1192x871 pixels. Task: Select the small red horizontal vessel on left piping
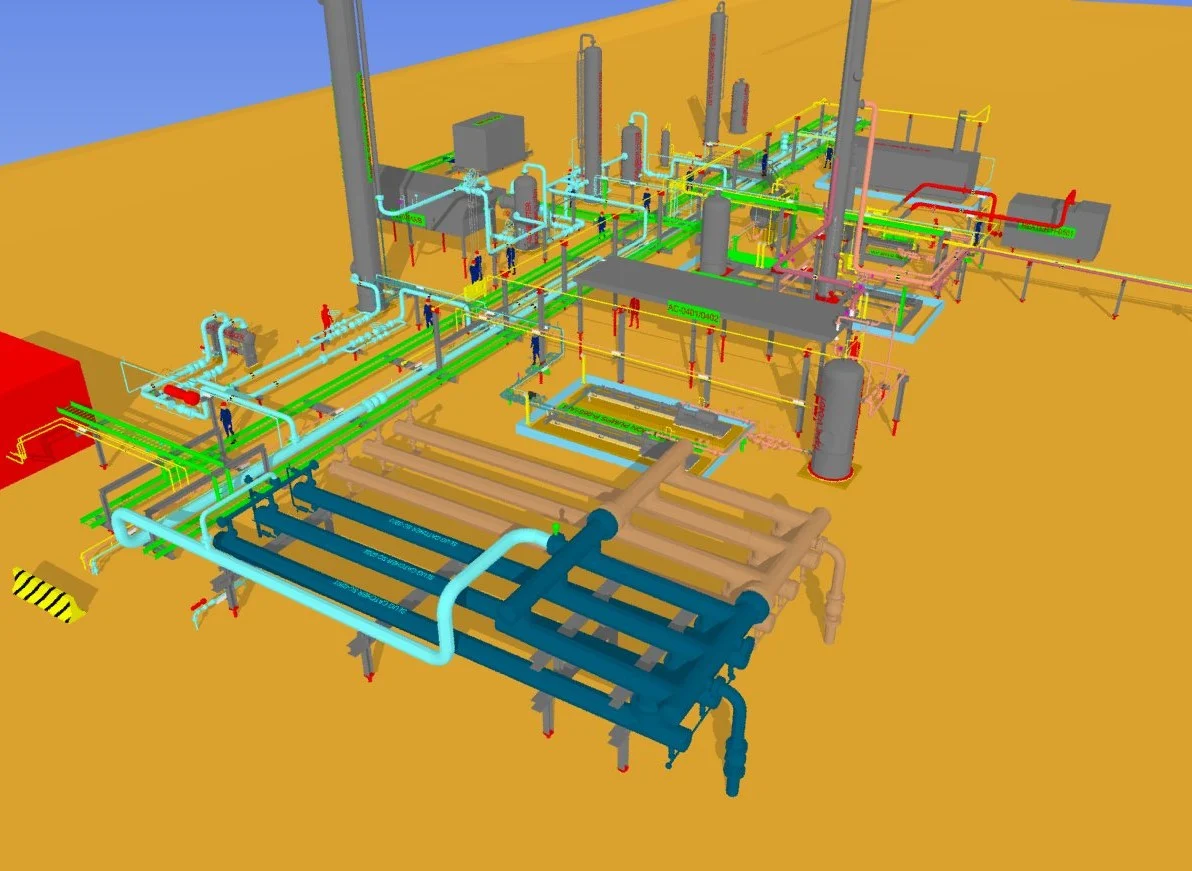[x=182, y=394]
